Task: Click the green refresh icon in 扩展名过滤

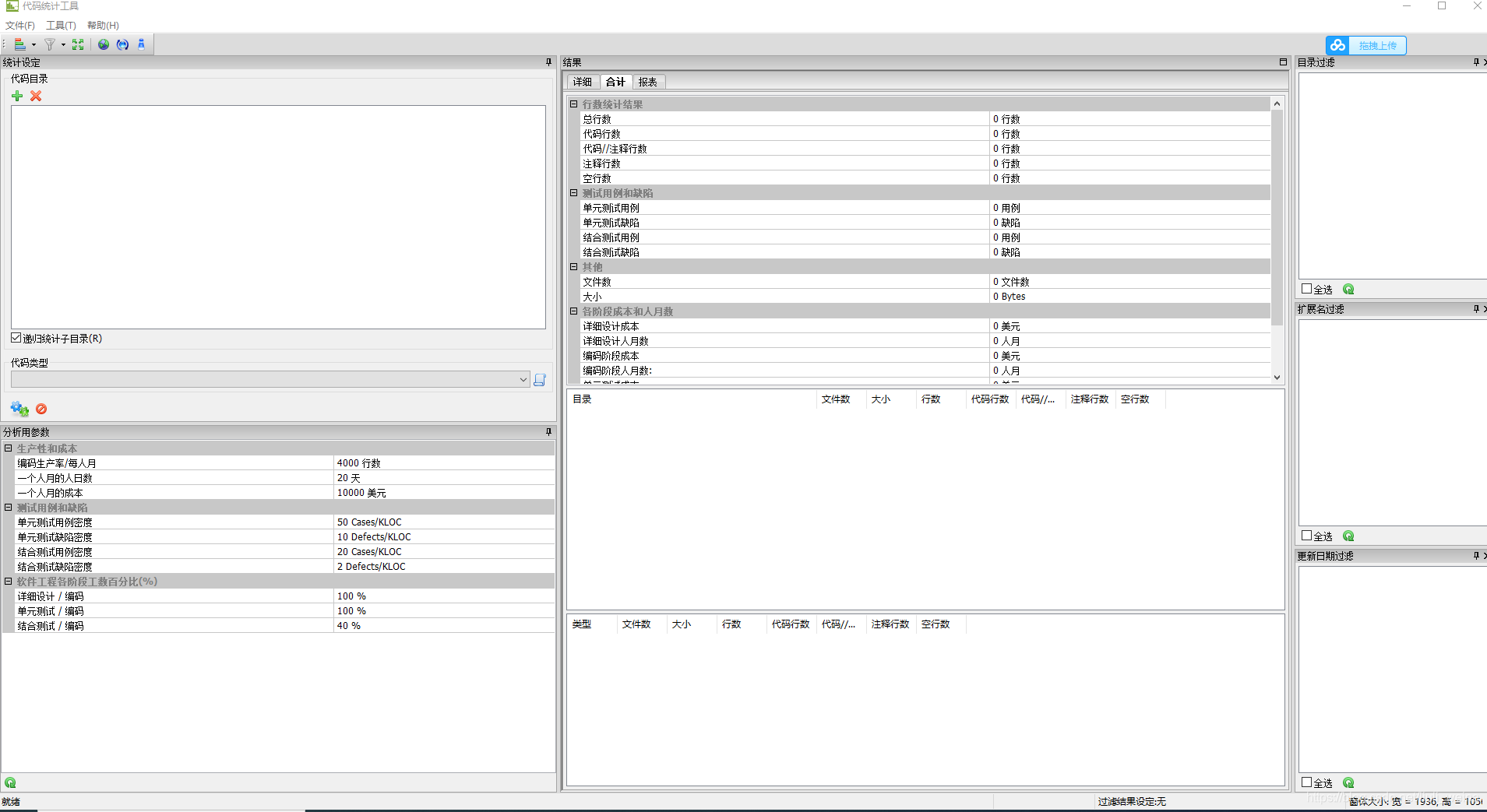Action: 1348,536
